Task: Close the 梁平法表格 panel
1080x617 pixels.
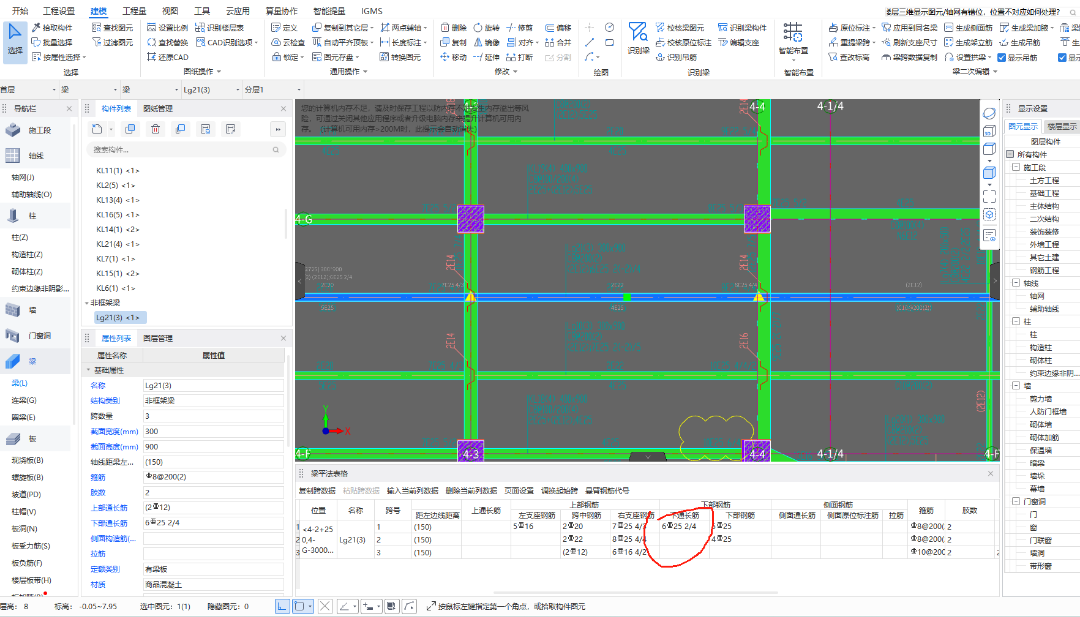Action: (990, 474)
